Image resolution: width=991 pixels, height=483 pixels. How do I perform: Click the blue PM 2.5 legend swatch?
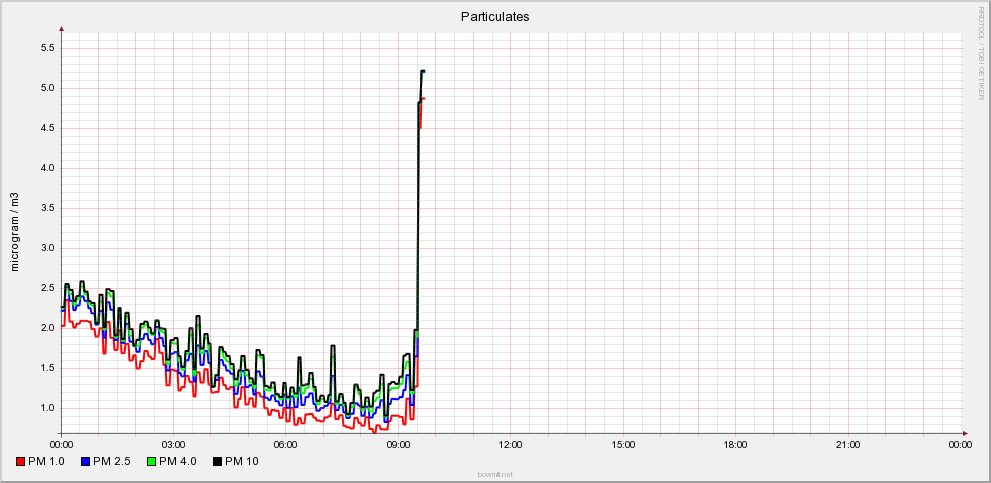point(86,461)
